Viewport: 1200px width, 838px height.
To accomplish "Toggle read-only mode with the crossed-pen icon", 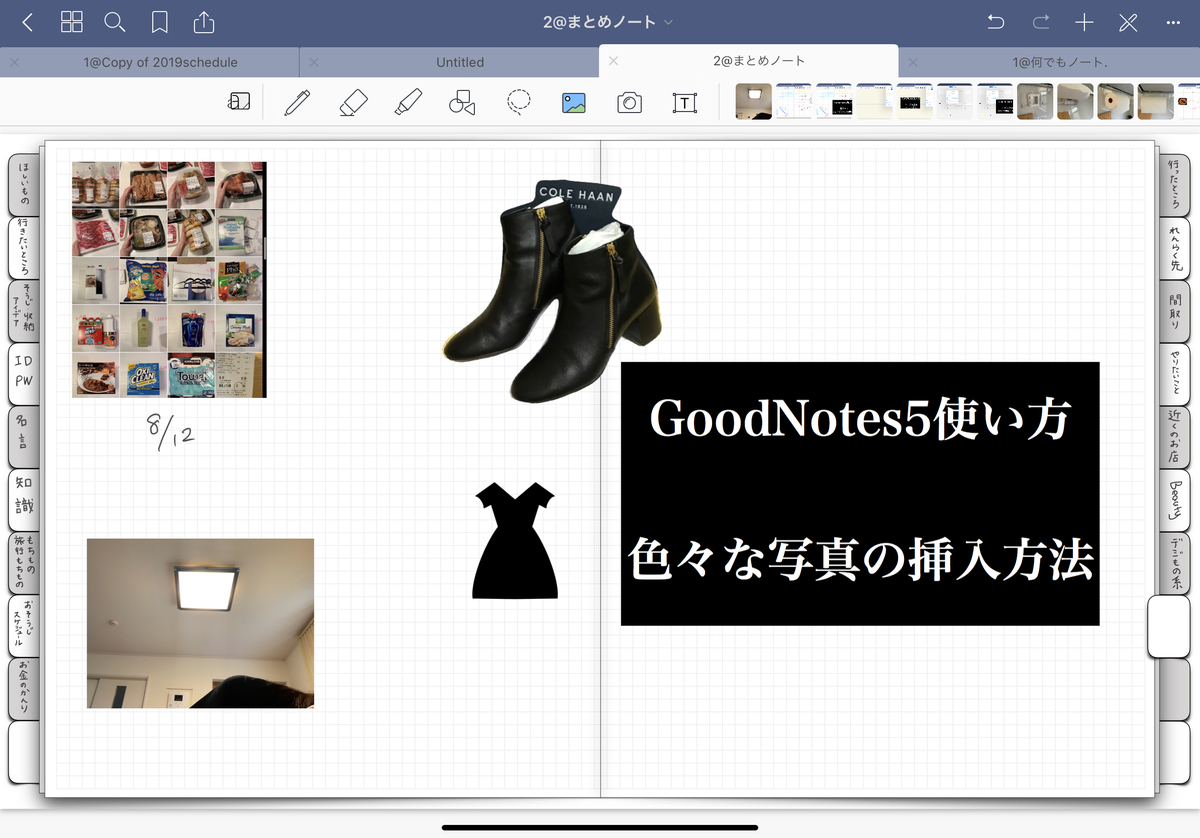I will [1129, 22].
